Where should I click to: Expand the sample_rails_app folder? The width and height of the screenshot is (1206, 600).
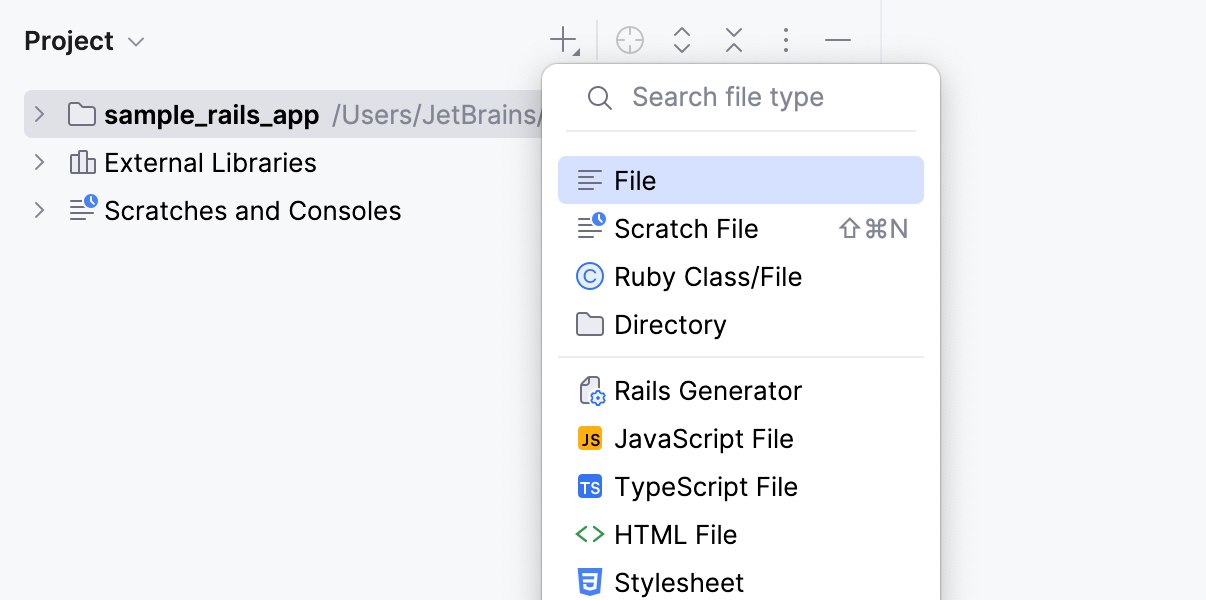(x=38, y=114)
